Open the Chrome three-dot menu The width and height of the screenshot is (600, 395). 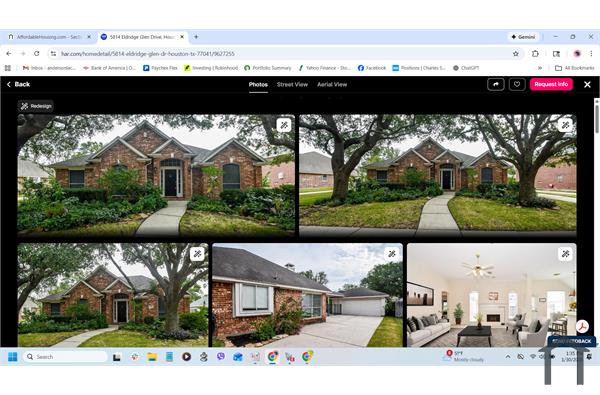[x=591, y=54]
